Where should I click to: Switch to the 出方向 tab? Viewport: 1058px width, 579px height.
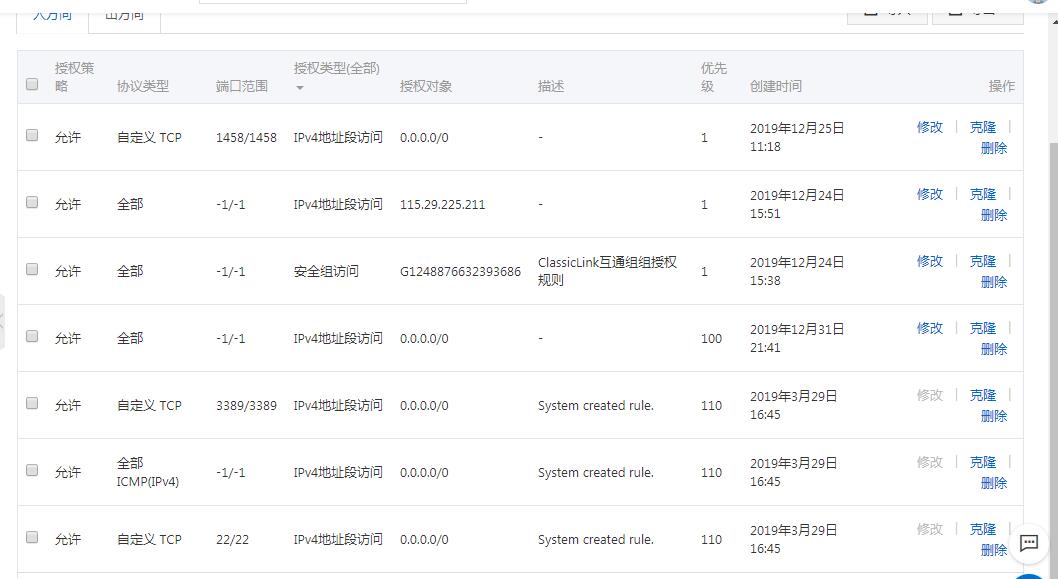(124, 14)
